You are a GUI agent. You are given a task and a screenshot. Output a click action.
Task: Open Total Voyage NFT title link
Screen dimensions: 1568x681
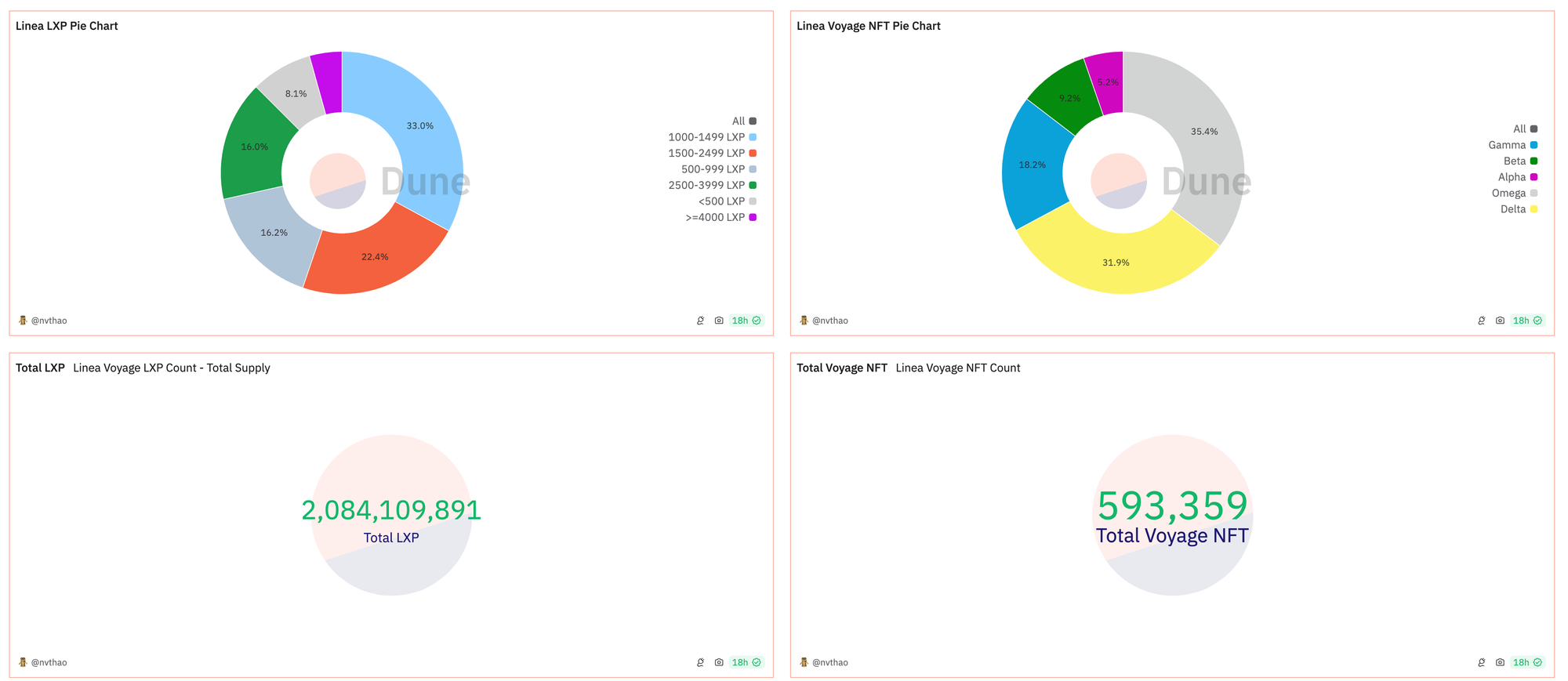842,368
